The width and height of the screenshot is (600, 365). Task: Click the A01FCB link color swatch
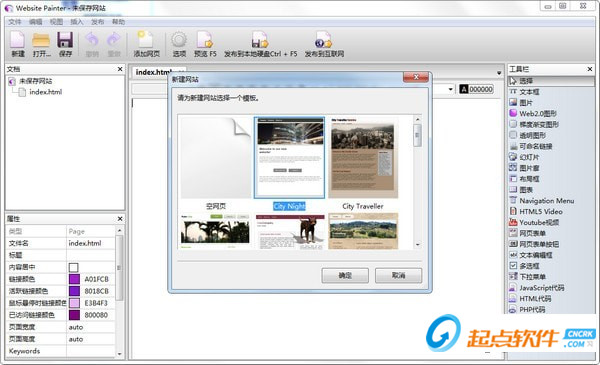pos(74,279)
